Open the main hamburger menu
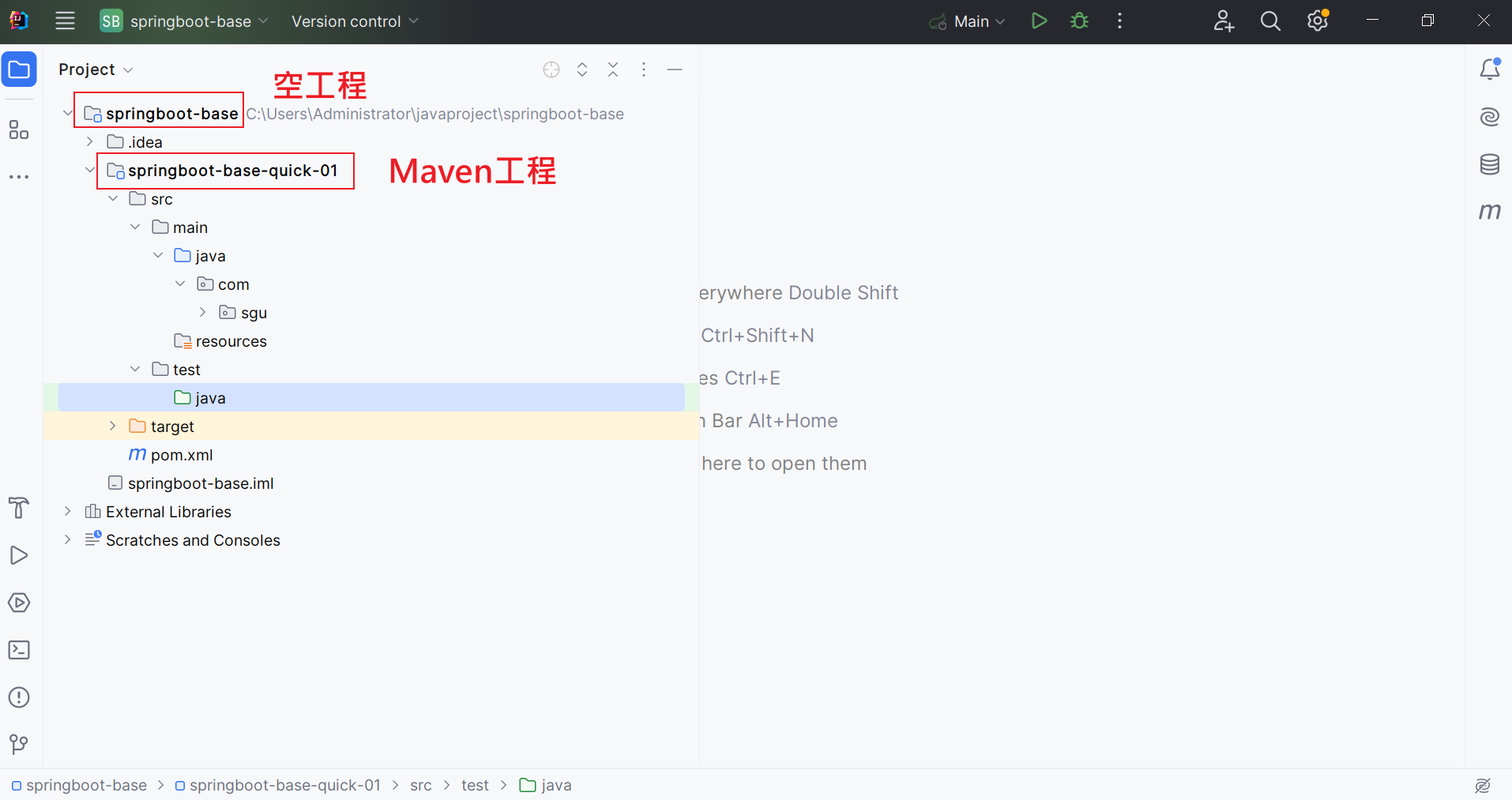 click(x=65, y=21)
